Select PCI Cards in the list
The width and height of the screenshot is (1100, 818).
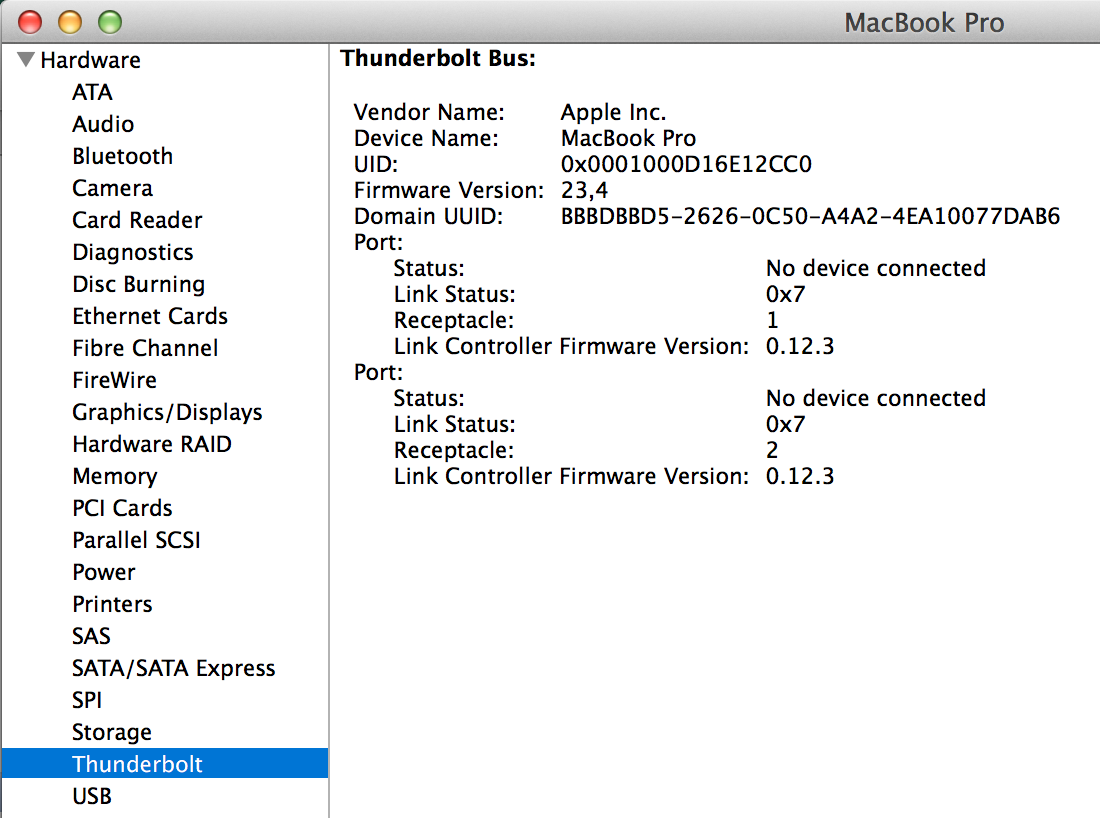[122, 508]
